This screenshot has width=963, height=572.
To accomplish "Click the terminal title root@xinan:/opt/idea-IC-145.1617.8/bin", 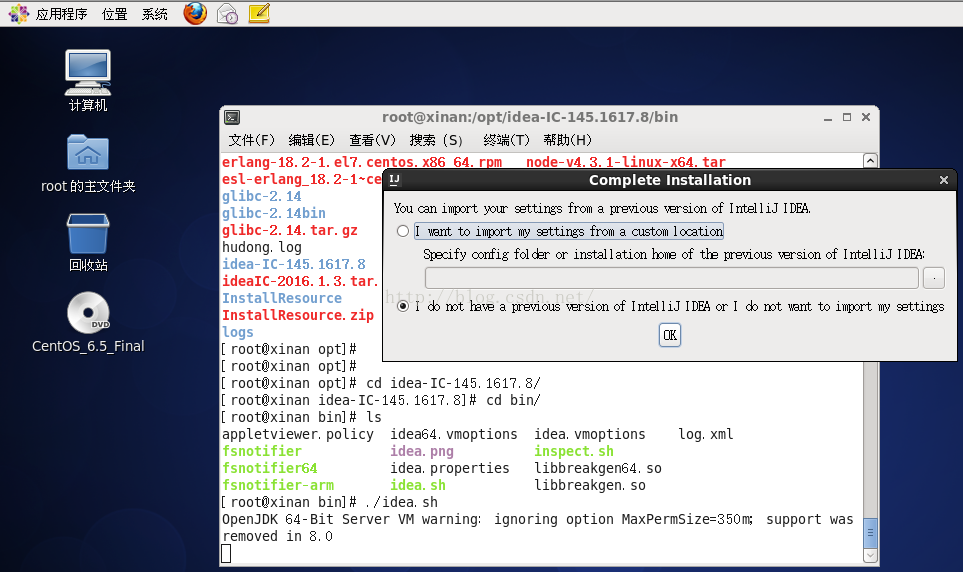I will click(530, 117).
